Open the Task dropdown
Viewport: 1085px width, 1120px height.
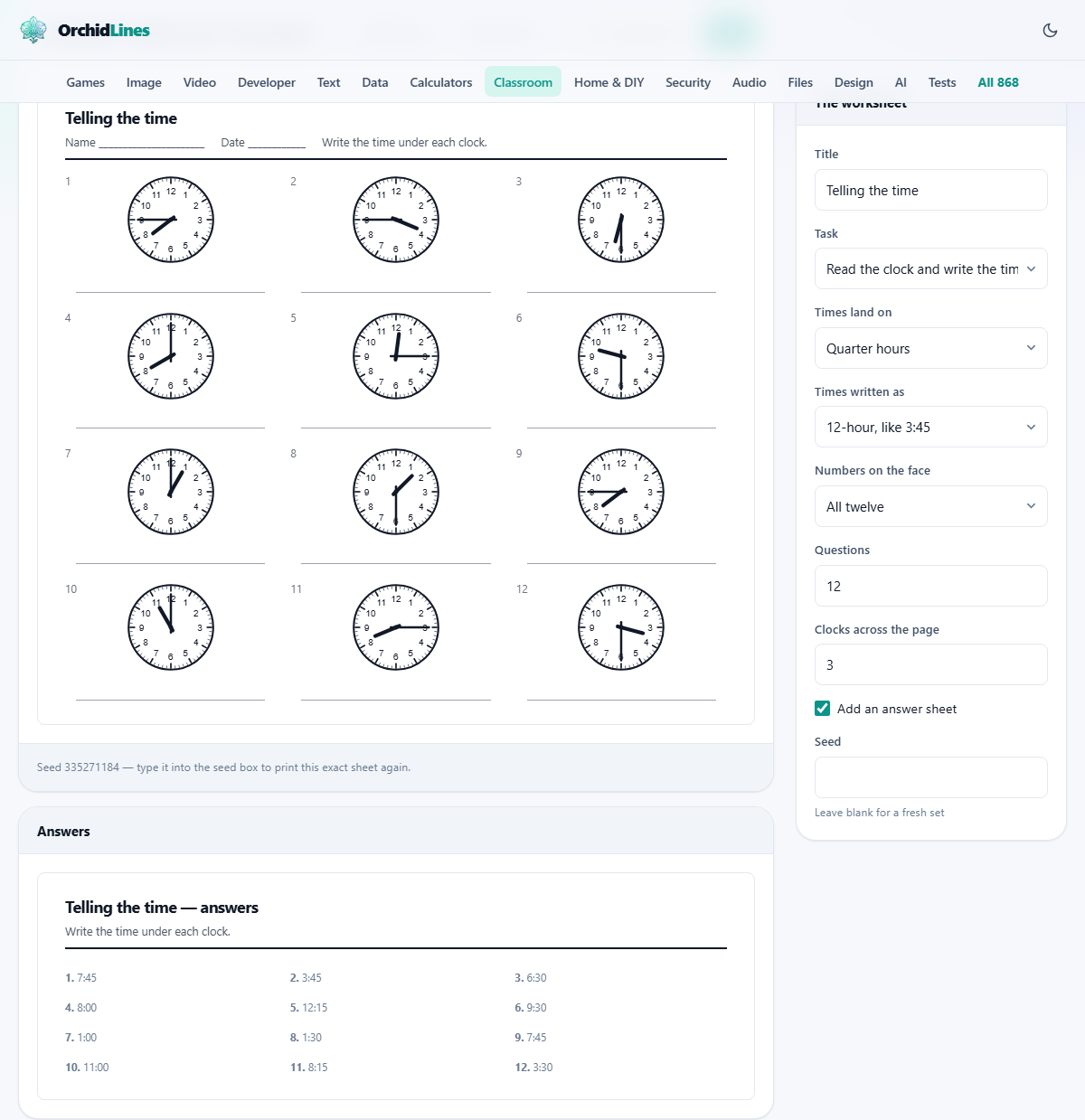(931, 268)
